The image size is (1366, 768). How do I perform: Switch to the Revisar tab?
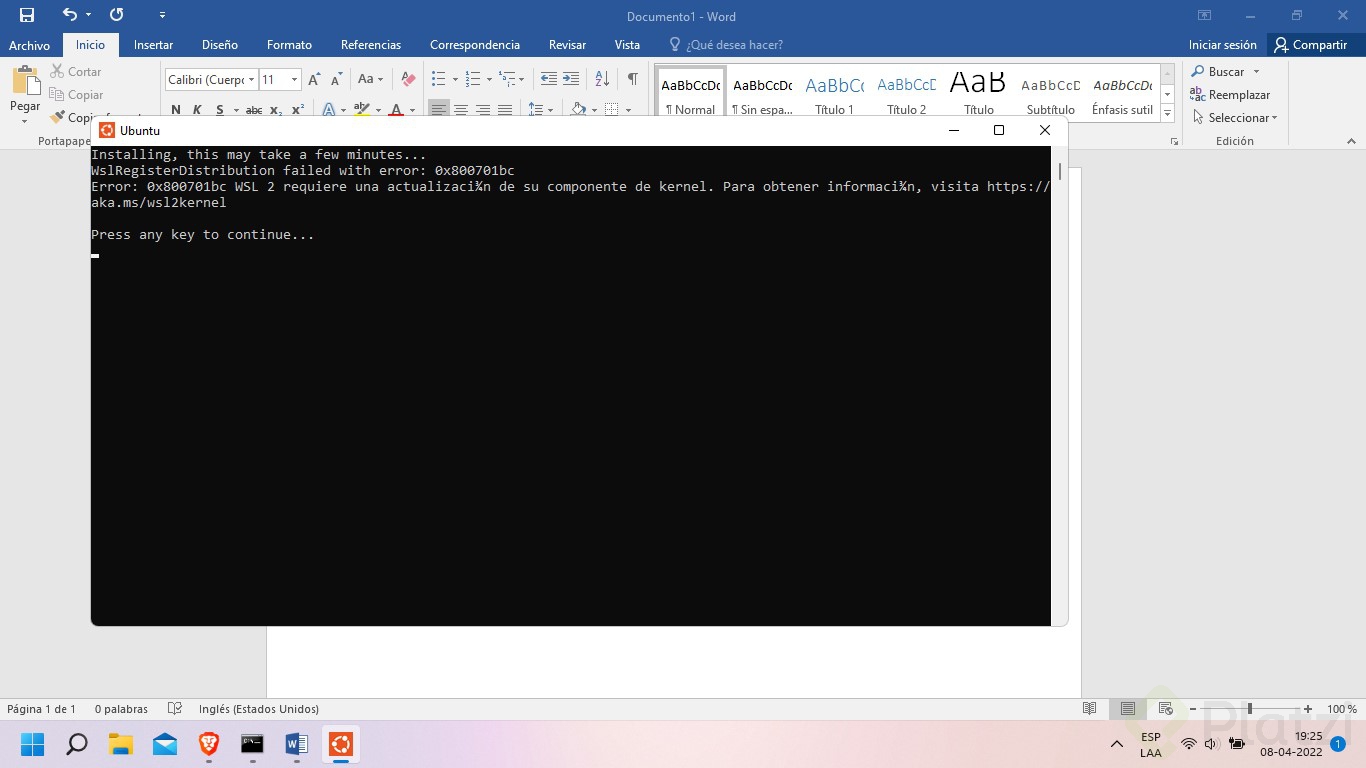(x=567, y=45)
